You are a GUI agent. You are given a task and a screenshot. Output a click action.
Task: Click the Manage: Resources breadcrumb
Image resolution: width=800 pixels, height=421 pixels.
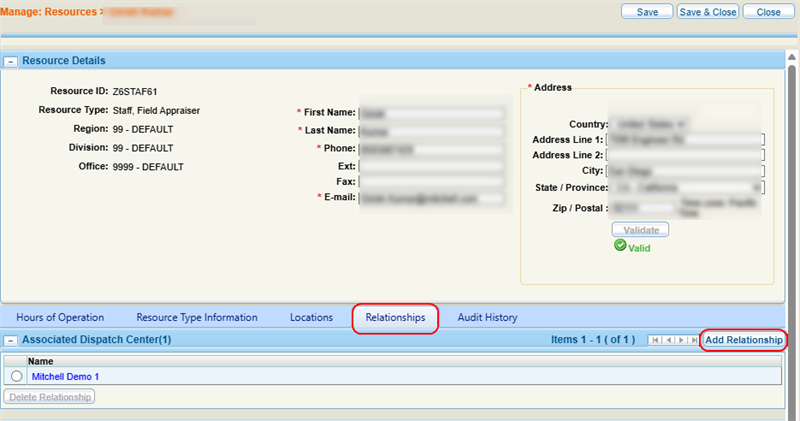coord(48,12)
